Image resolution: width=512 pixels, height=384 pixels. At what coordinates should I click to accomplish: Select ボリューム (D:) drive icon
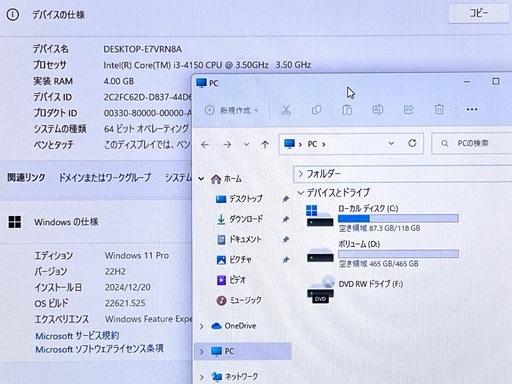(x=320, y=255)
